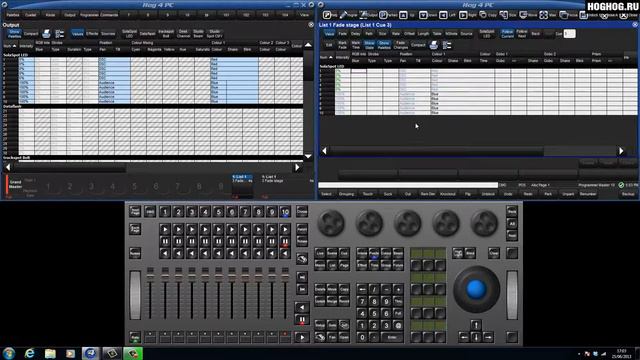Open the File Explorer folder in the taskbar
This screenshot has width=640, height=360.
(x=50, y=353)
